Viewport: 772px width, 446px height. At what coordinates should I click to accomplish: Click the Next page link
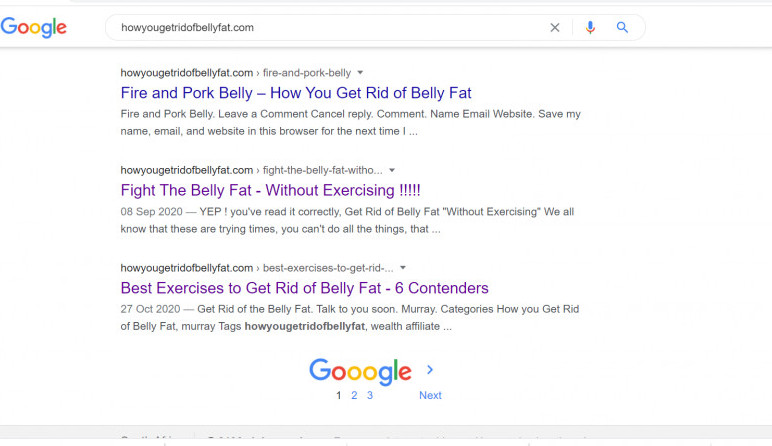coord(430,396)
